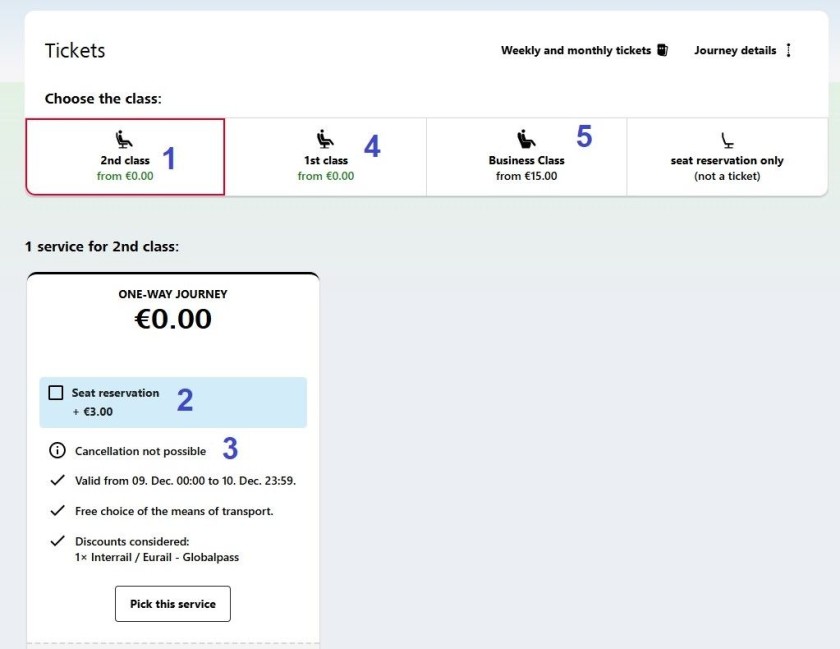Click the highlighted blue seat reservation bar
840x649 pixels.
(173, 401)
